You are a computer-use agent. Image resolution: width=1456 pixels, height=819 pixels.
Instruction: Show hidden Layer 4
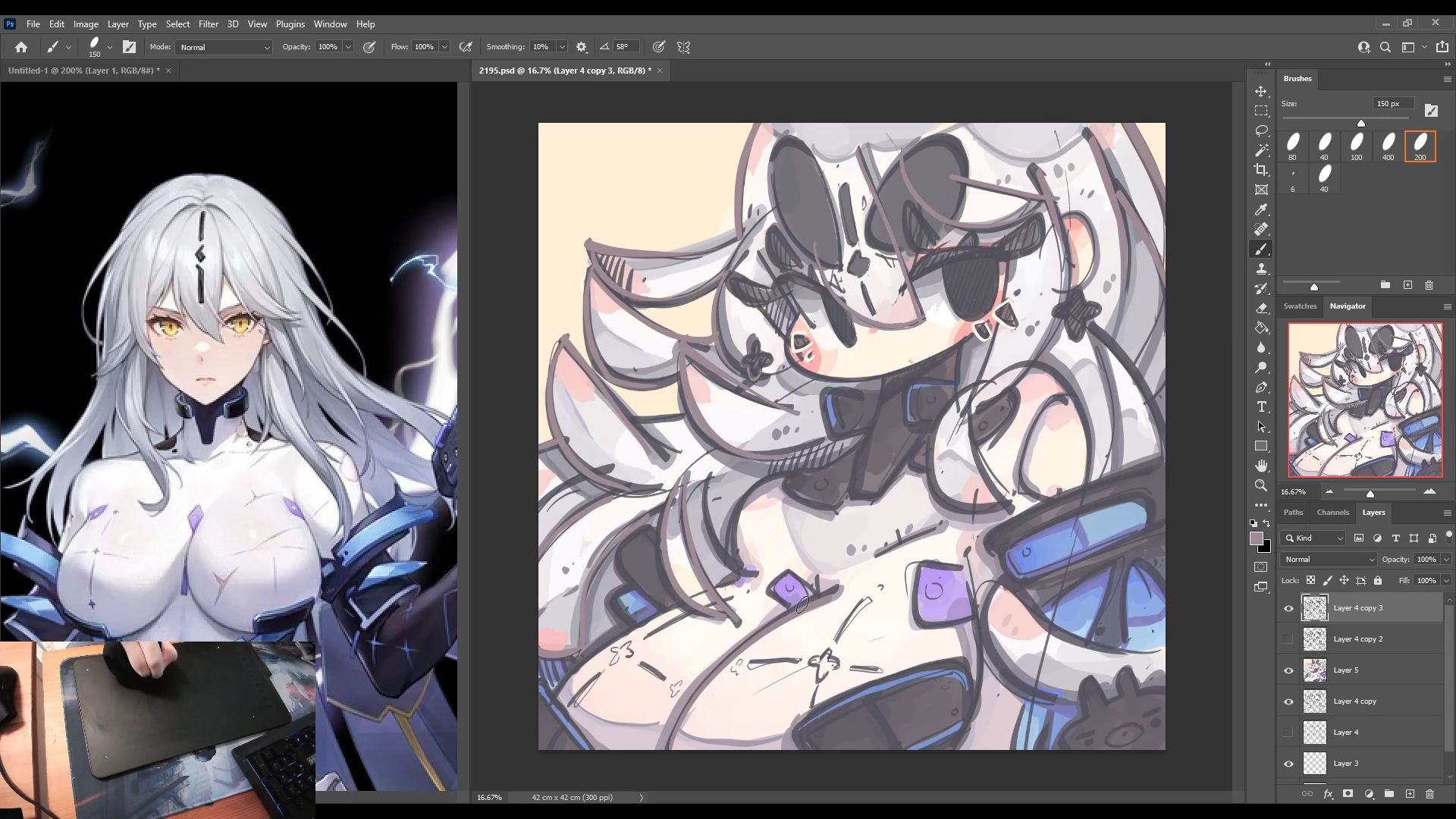(x=1288, y=733)
